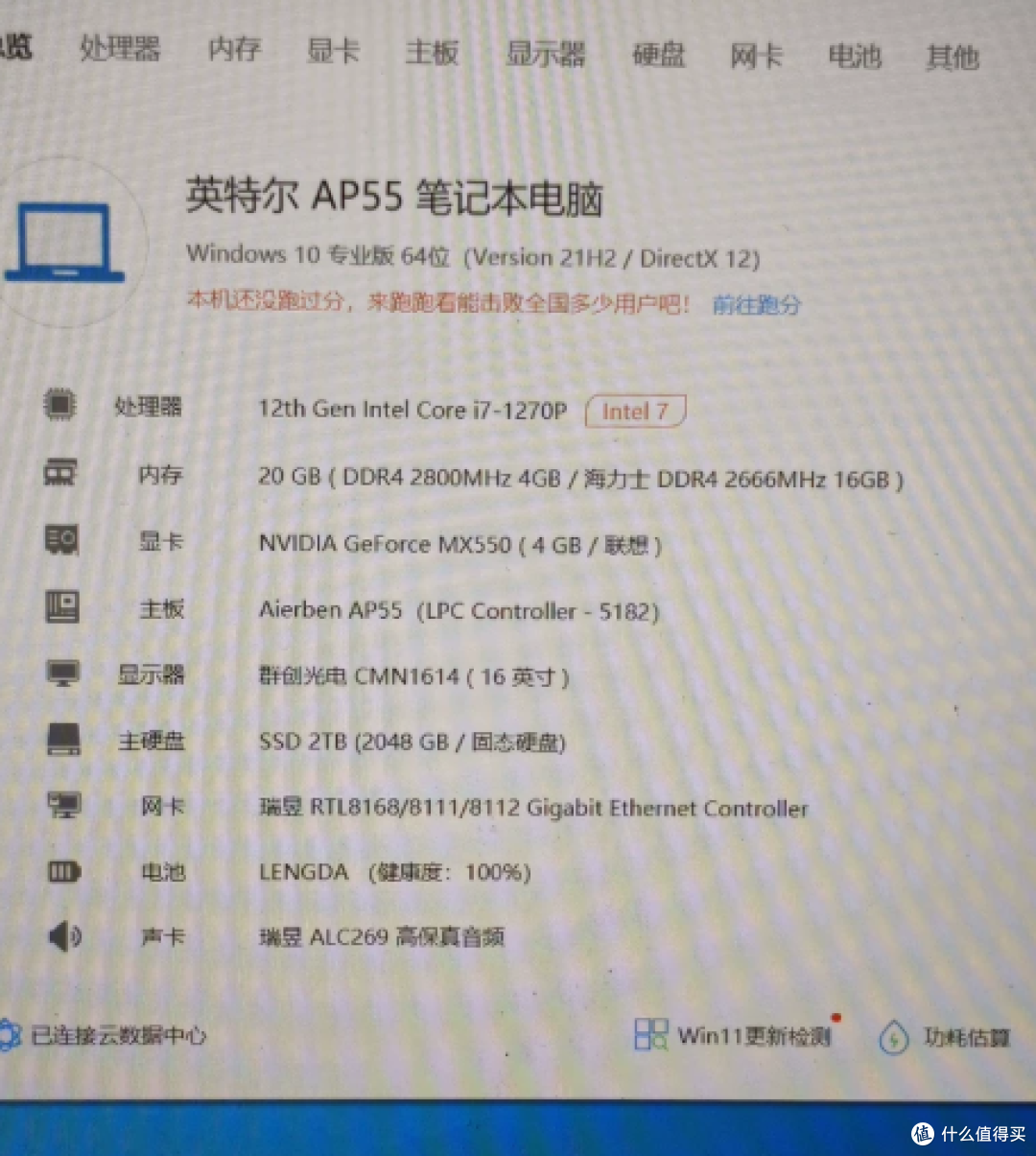
Task: Click the main hard disk icon
Action: 64,739
